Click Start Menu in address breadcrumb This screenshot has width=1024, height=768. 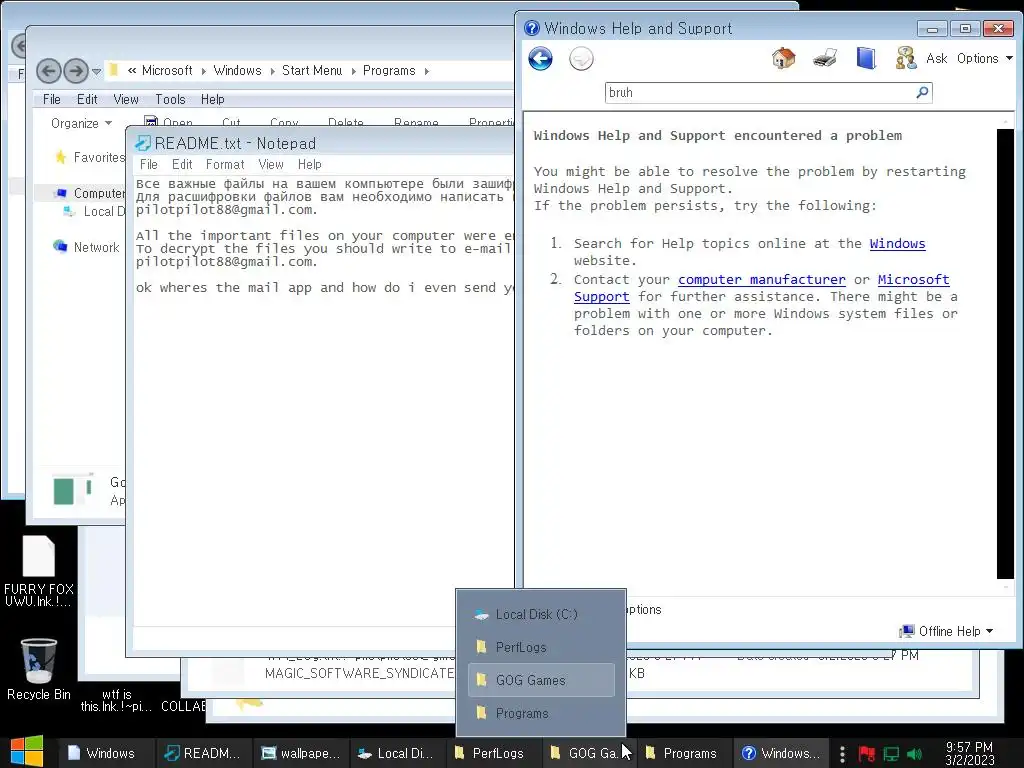(x=312, y=71)
